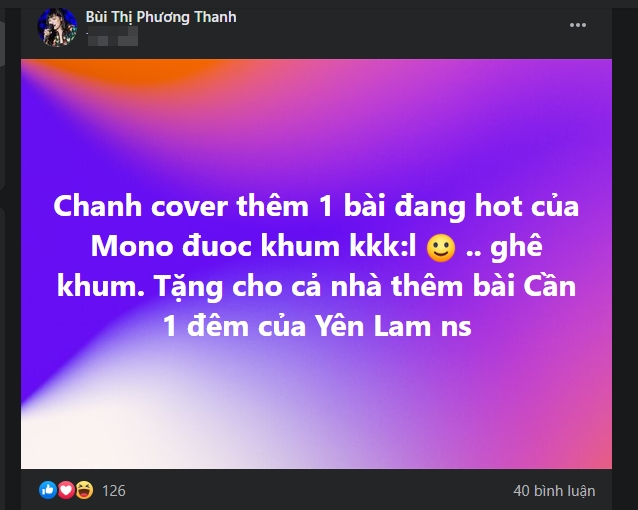Visit the Bùi Thị Phương Thanh name link

point(161,17)
